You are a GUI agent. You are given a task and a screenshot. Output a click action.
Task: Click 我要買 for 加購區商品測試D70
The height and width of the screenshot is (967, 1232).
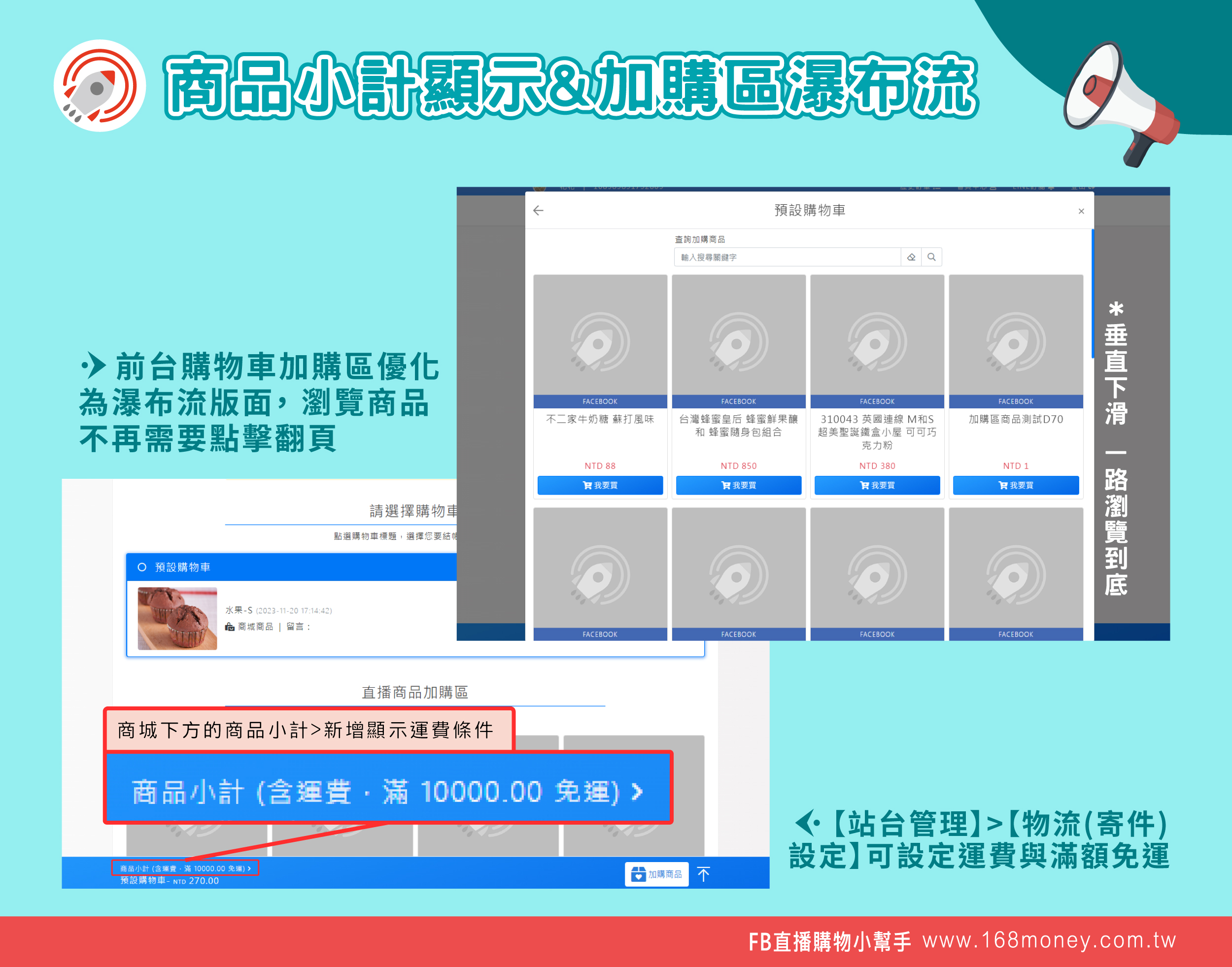click(1016, 485)
